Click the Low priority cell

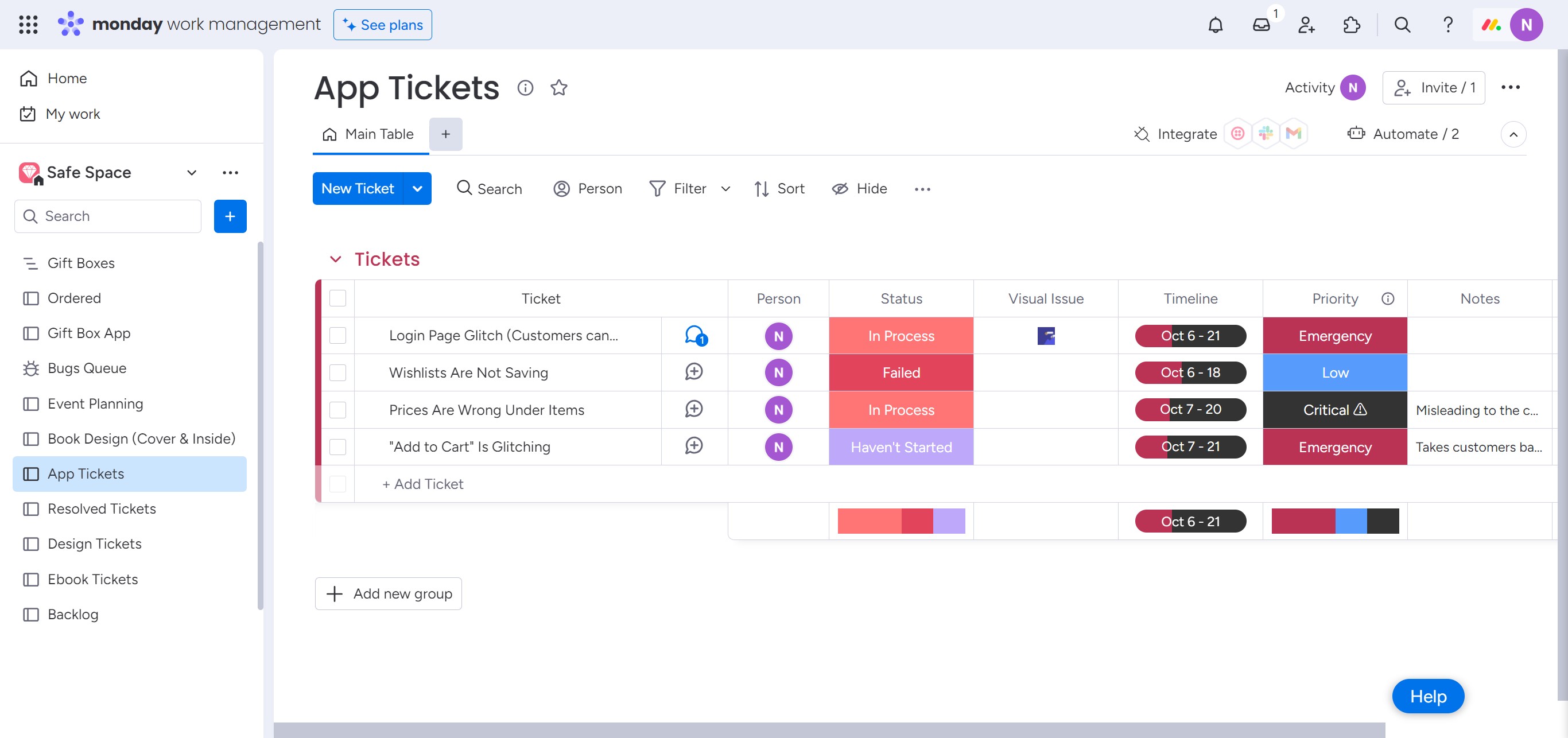[x=1334, y=372]
